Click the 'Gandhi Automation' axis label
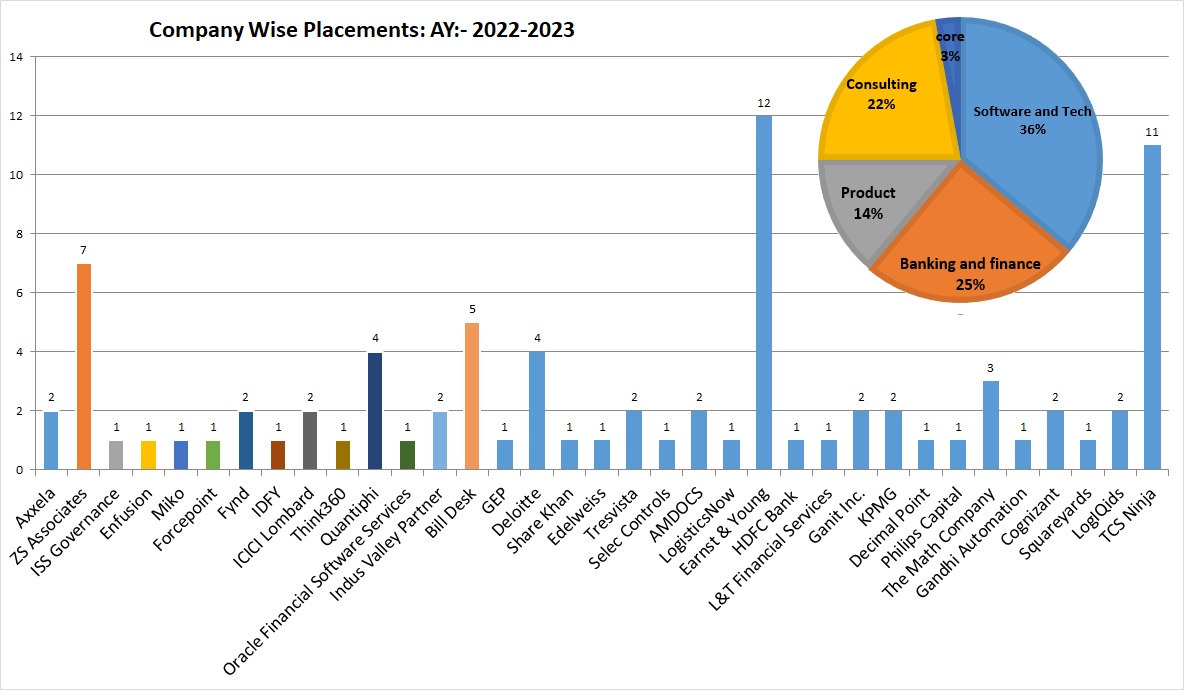The height and width of the screenshot is (696, 1192). coord(972,542)
